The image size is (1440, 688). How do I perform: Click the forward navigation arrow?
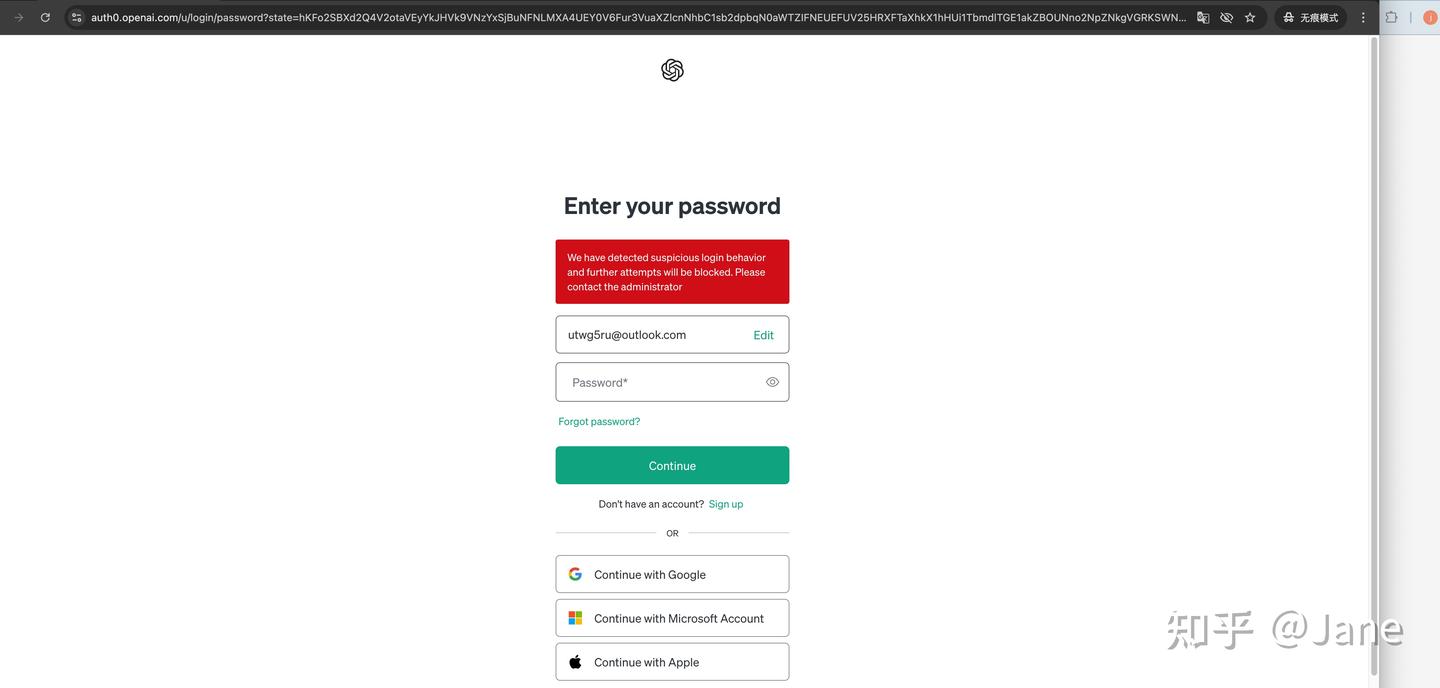(x=18, y=17)
